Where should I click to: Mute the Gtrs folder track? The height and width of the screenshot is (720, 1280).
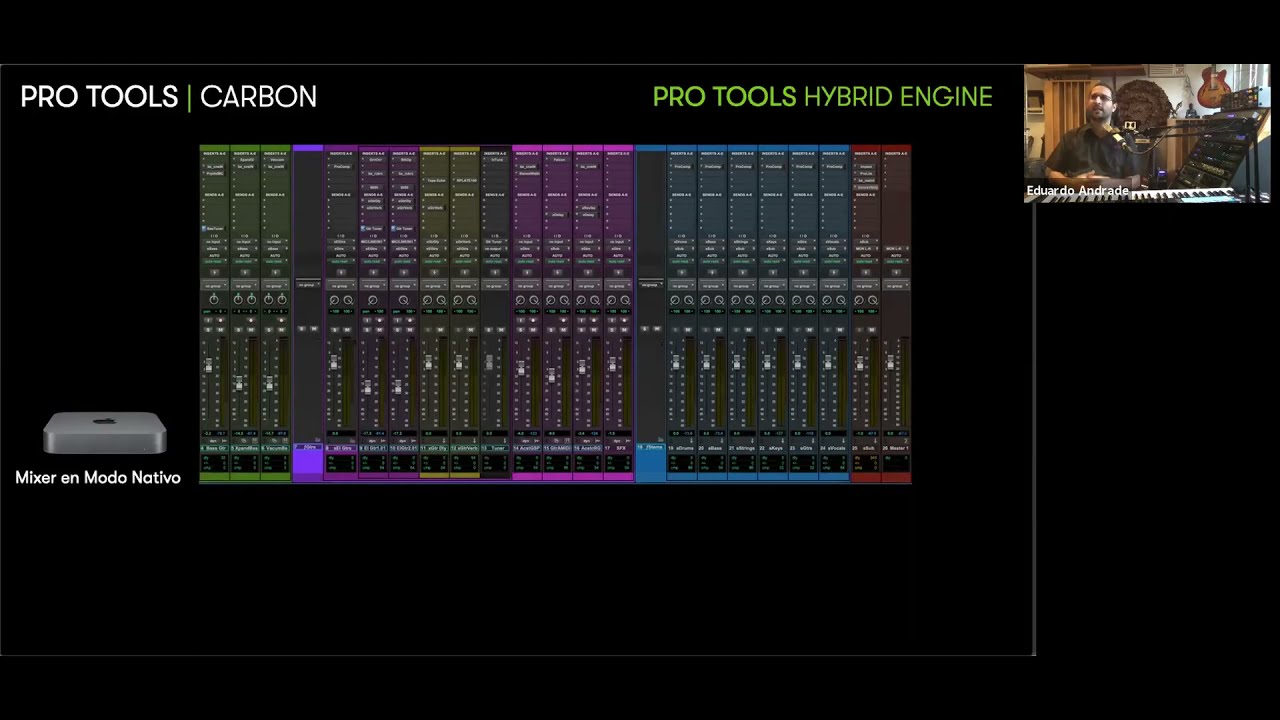click(x=314, y=329)
